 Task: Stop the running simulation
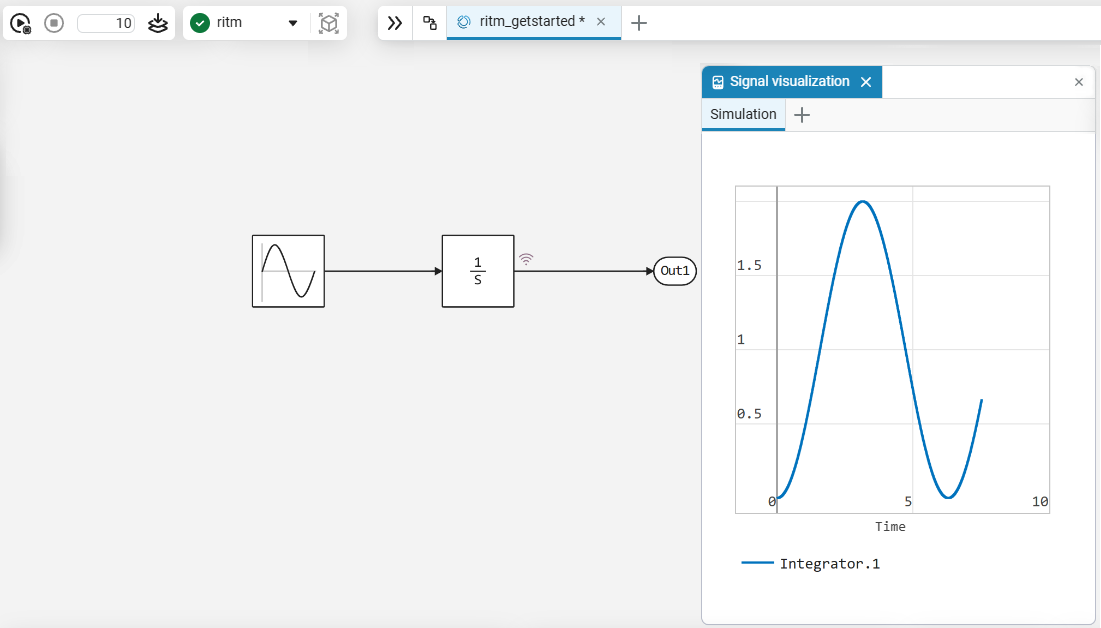[x=54, y=23]
